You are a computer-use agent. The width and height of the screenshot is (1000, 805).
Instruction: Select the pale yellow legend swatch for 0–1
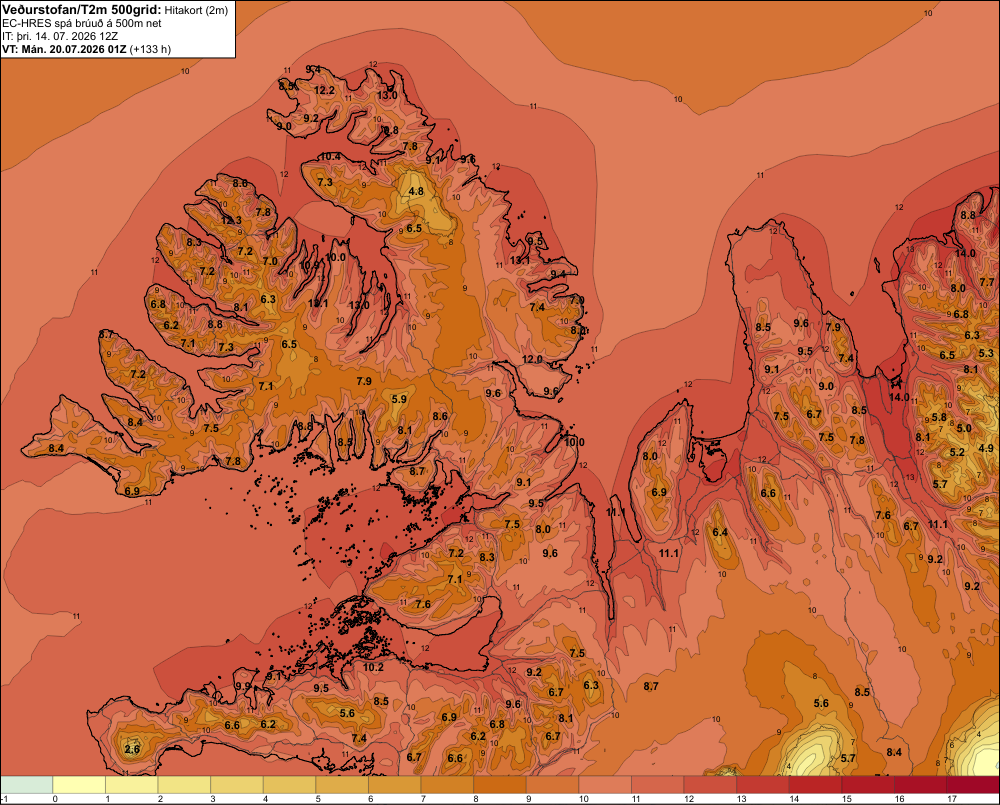point(79,785)
